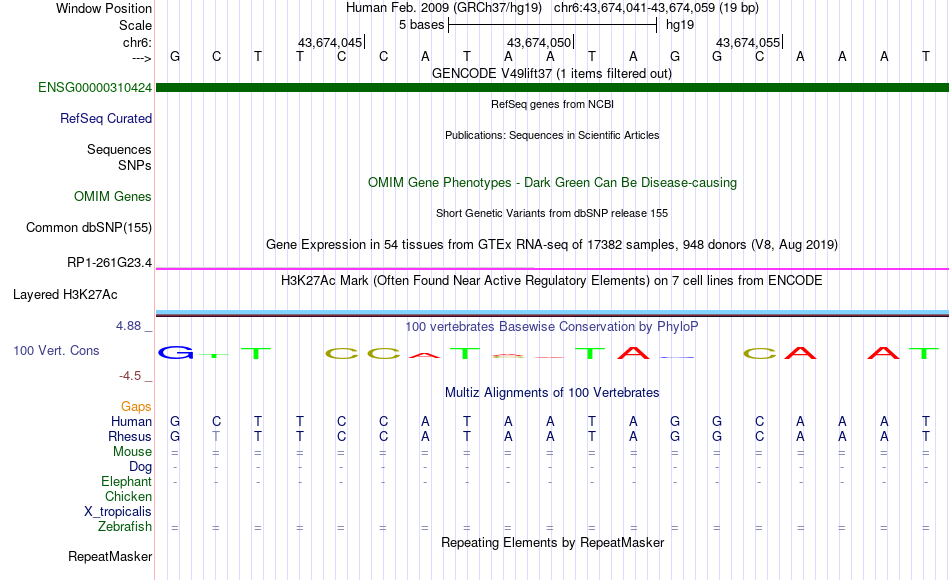This screenshot has width=950, height=580.
Task: Click the Elephant species label
Action: pos(127,481)
